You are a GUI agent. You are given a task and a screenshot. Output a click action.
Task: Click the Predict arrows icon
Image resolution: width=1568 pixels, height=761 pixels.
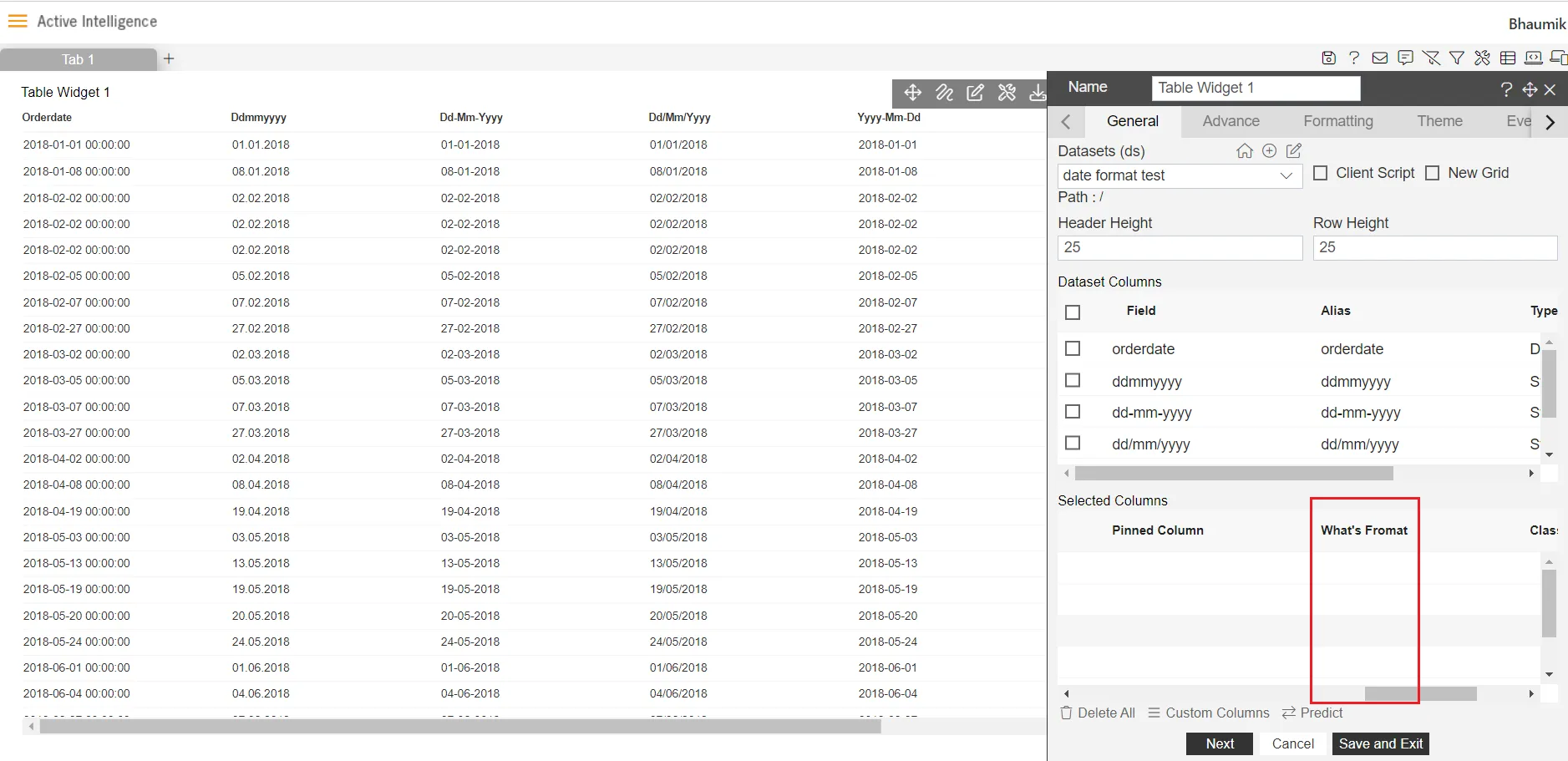tap(1289, 713)
